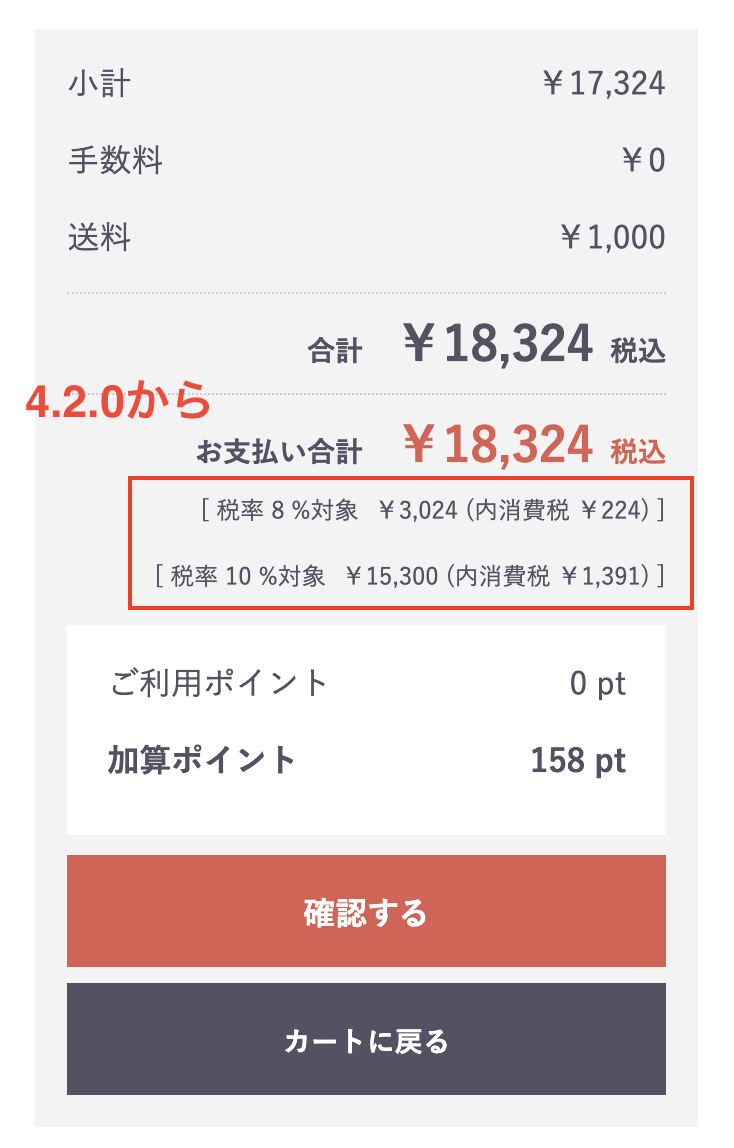The height and width of the screenshot is (1148, 734).
Task: Click the fee amount ￥0
Action: tap(642, 160)
